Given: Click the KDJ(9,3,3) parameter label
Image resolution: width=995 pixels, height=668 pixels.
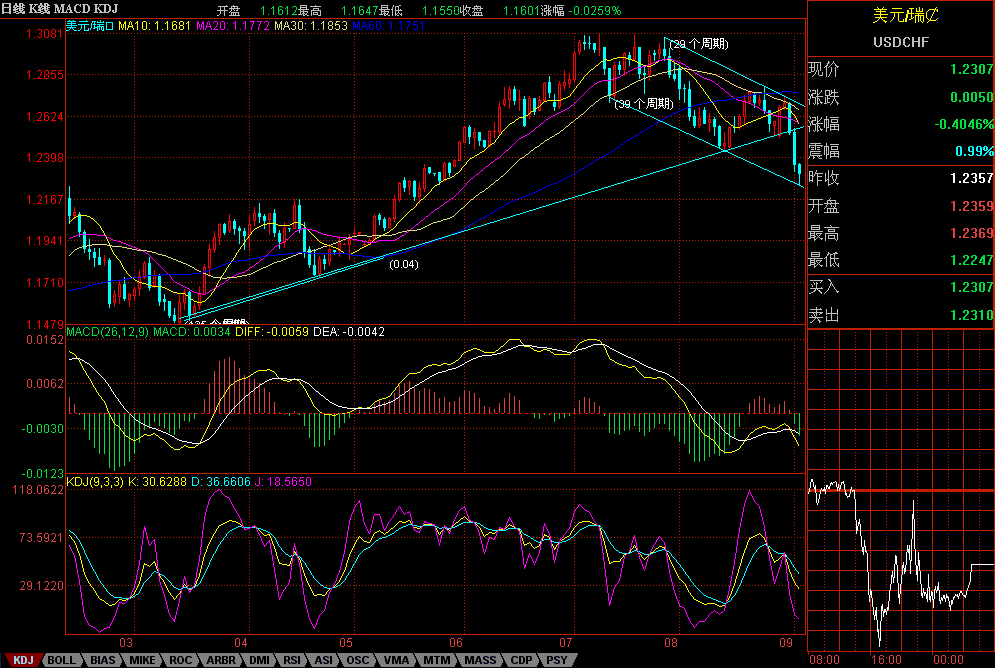Looking at the screenshot, I should tap(95, 482).
